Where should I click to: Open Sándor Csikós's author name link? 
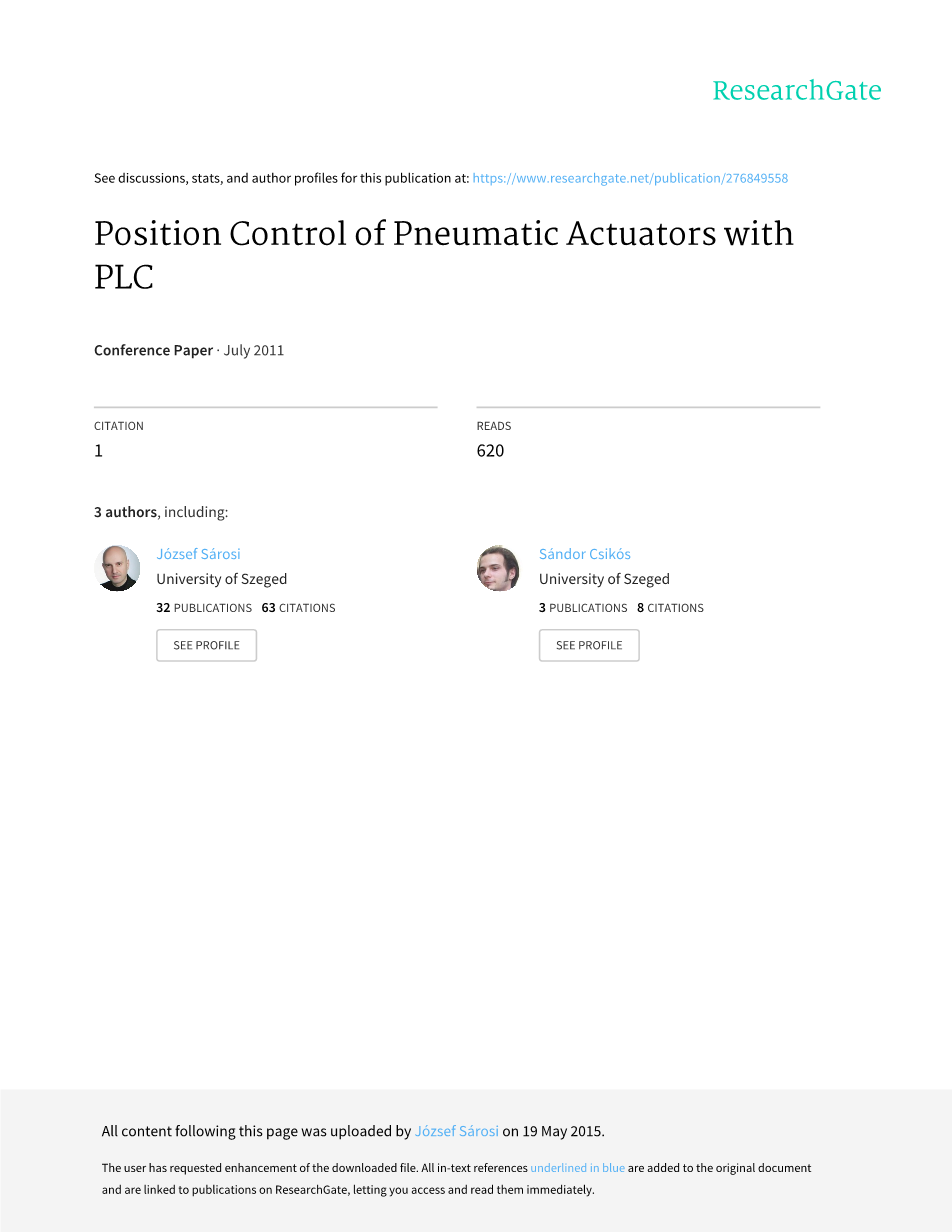click(x=584, y=554)
